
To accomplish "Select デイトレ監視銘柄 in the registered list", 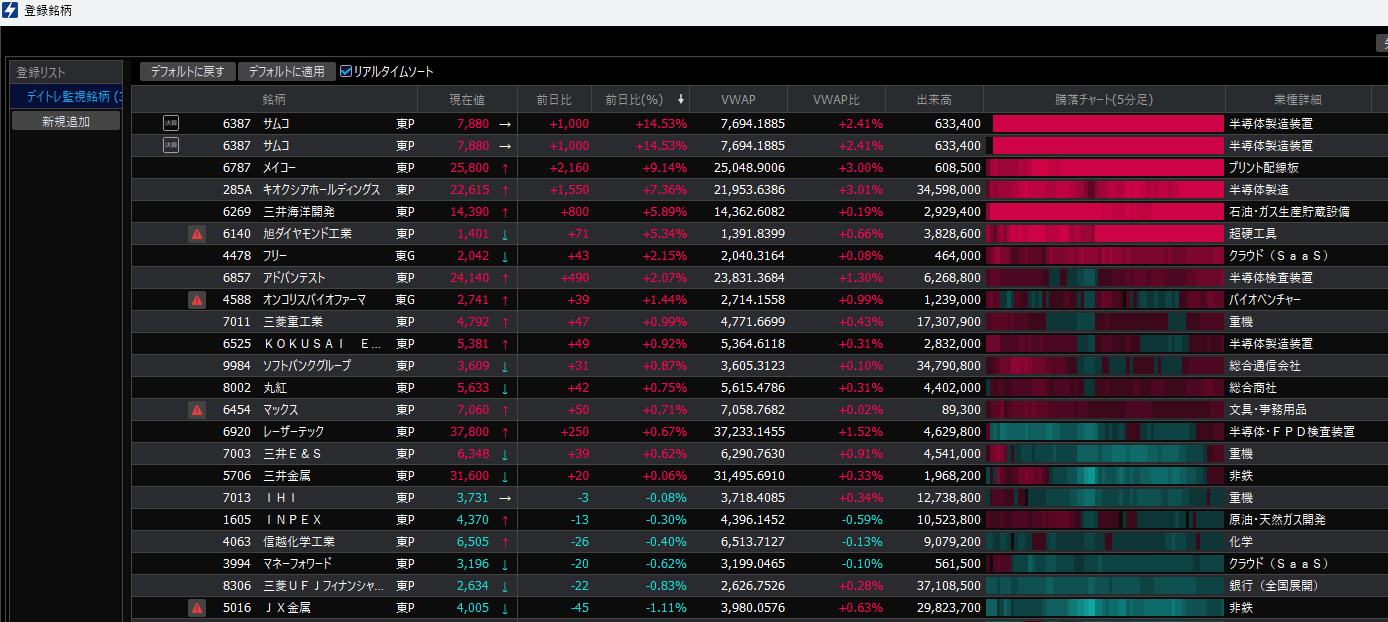I will 68,96.
